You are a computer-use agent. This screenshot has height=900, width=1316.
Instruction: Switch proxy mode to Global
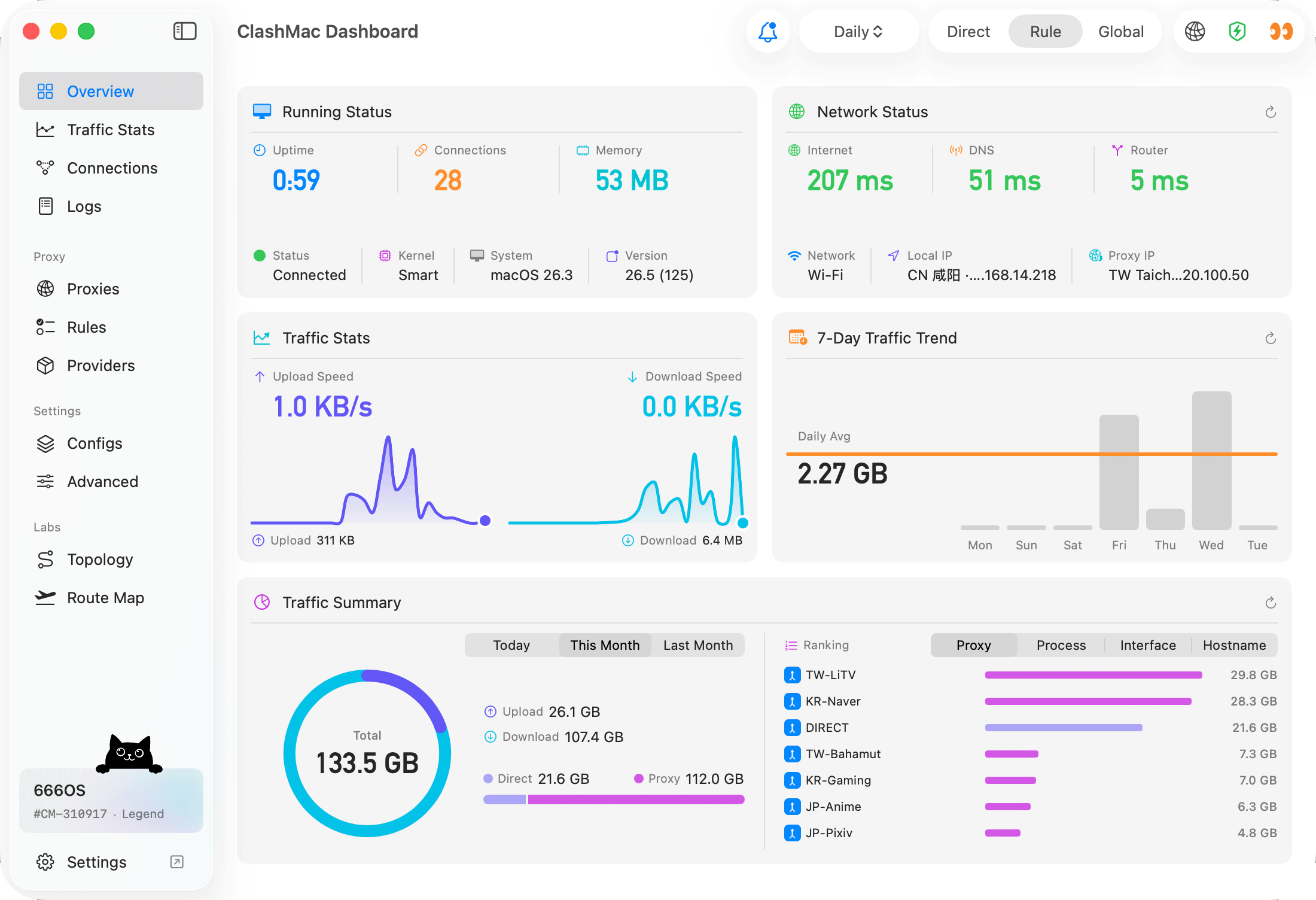click(x=1121, y=32)
